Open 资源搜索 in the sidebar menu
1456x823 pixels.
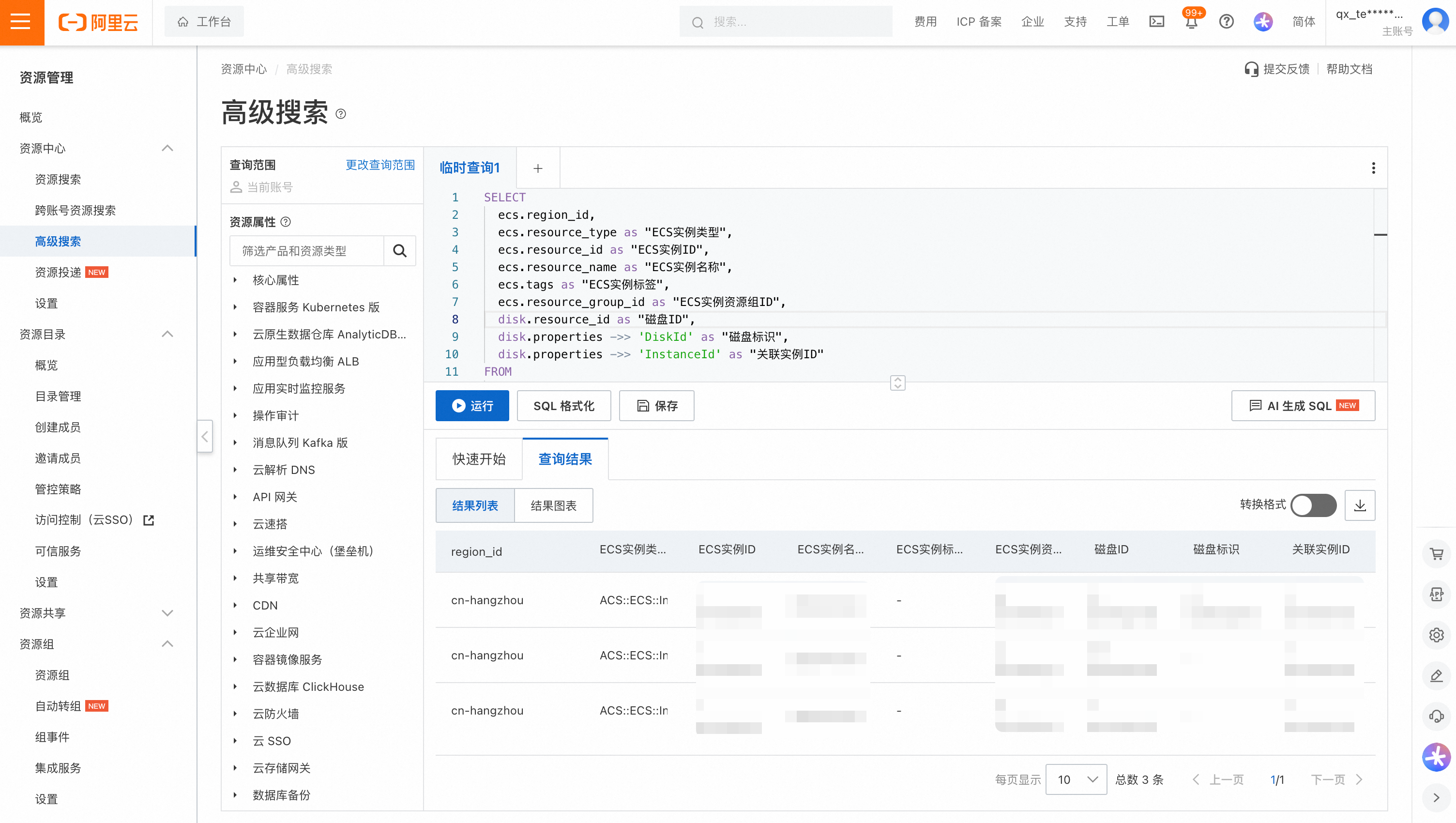pos(58,179)
